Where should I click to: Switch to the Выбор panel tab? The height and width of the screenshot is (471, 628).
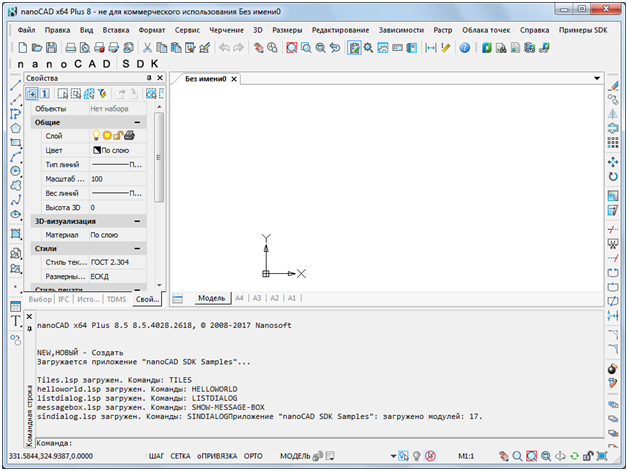[x=40, y=299]
